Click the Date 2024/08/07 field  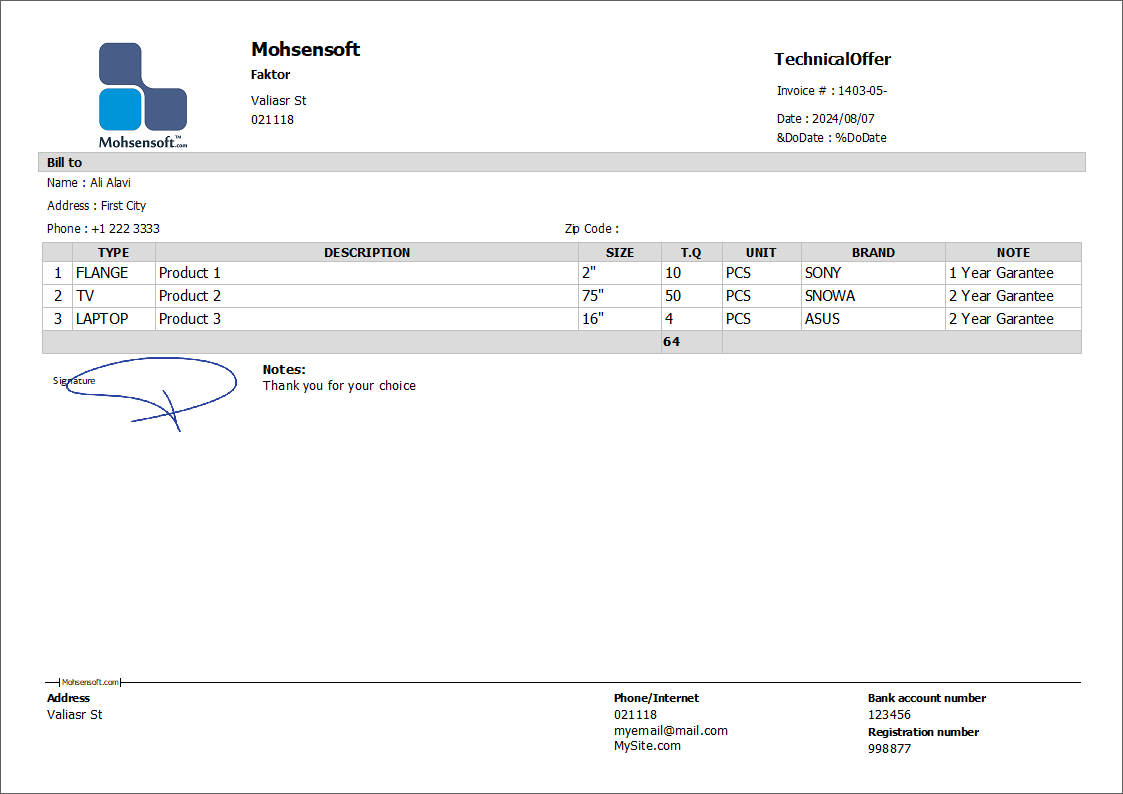(x=825, y=118)
